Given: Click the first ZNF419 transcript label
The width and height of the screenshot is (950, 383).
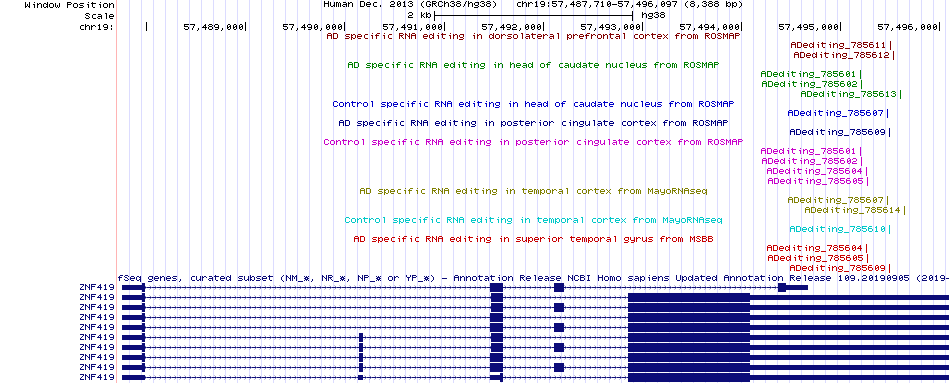Looking at the screenshot, I should click(x=97, y=287).
